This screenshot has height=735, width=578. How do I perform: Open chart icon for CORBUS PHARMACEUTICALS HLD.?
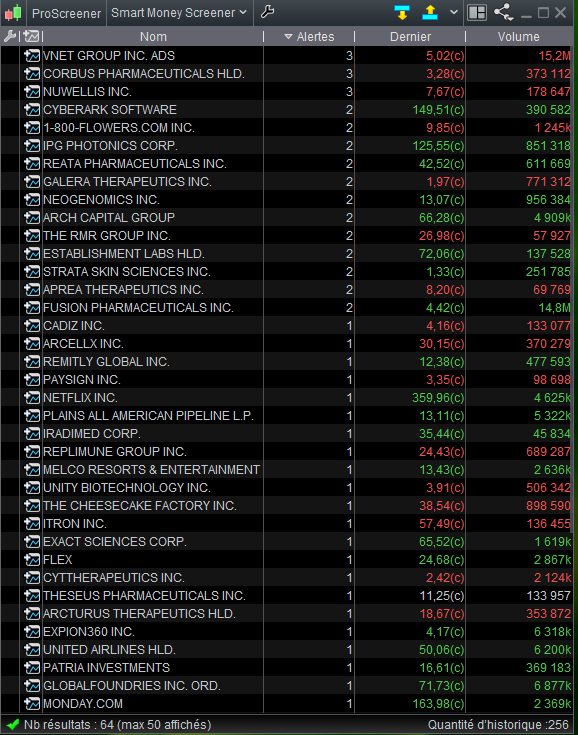click(x=32, y=74)
